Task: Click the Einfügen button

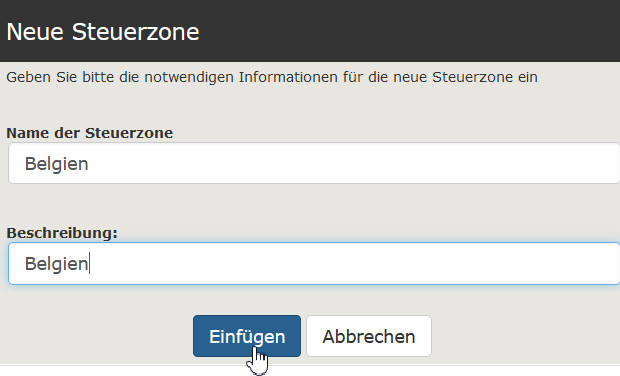Action: click(x=247, y=336)
